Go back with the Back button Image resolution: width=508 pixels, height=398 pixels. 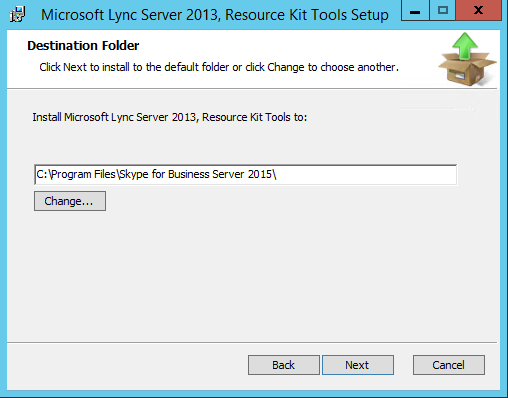coord(284,365)
